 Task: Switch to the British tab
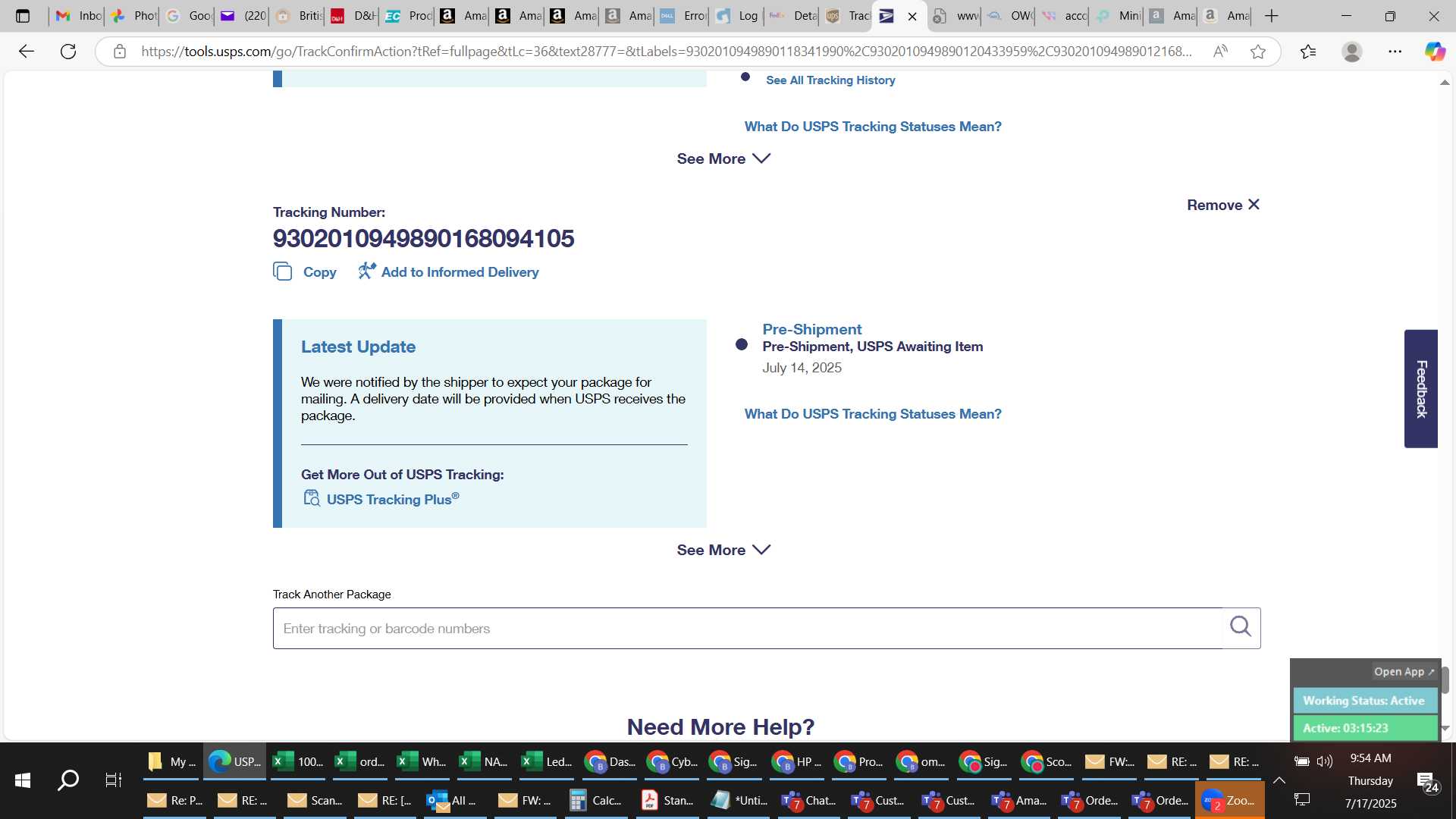click(x=298, y=16)
